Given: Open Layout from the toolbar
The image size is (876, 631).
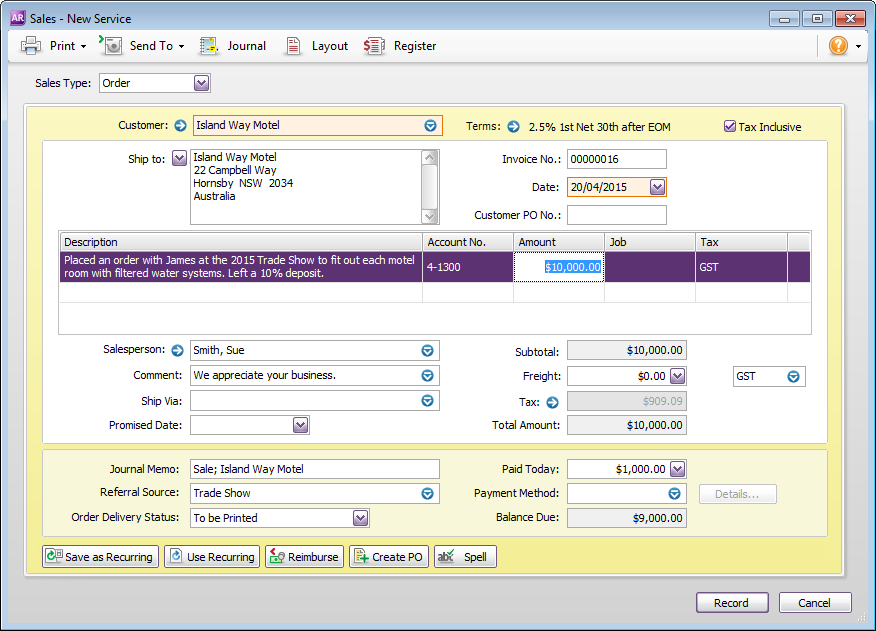Looking at the screenshot, I should (294, 46).
